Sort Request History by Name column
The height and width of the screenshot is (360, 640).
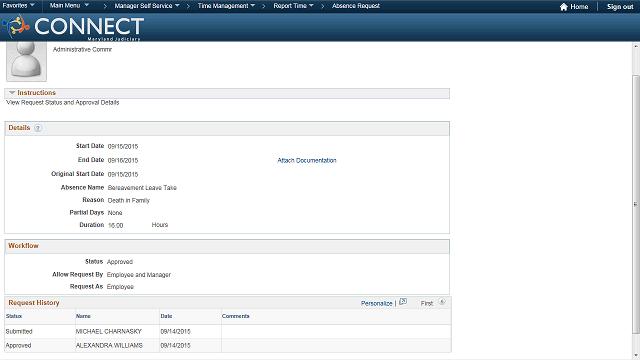tap(83, 316)
